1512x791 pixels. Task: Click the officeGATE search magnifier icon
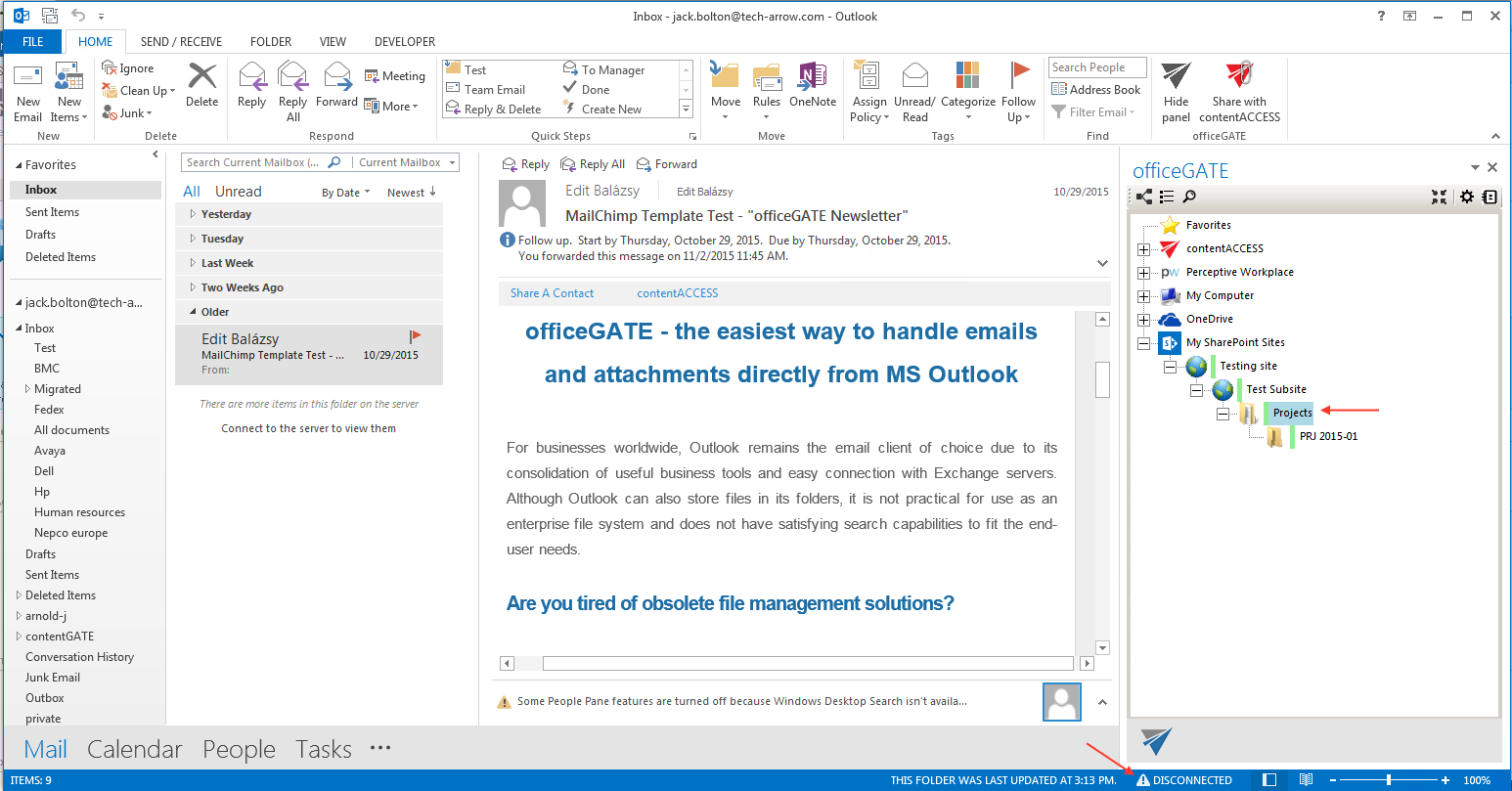pos(1189,197)
